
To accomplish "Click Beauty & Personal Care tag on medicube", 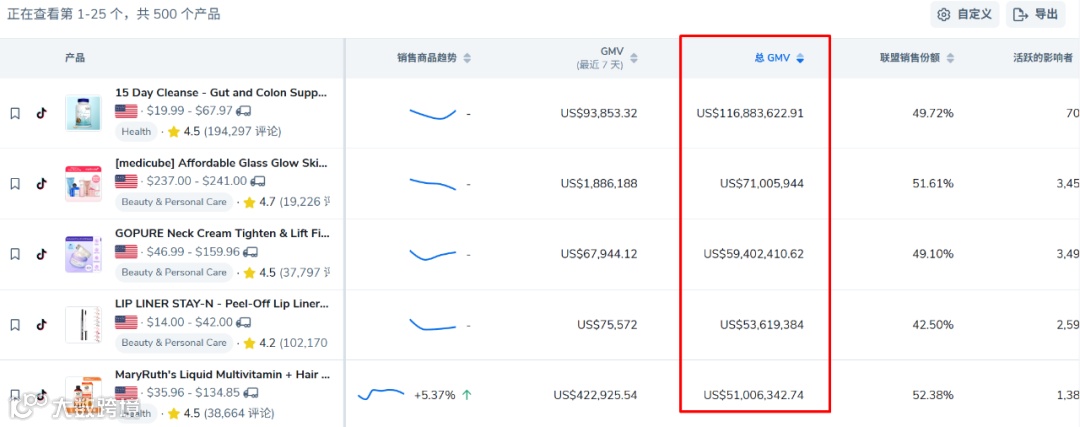I will tap(174, 202).
